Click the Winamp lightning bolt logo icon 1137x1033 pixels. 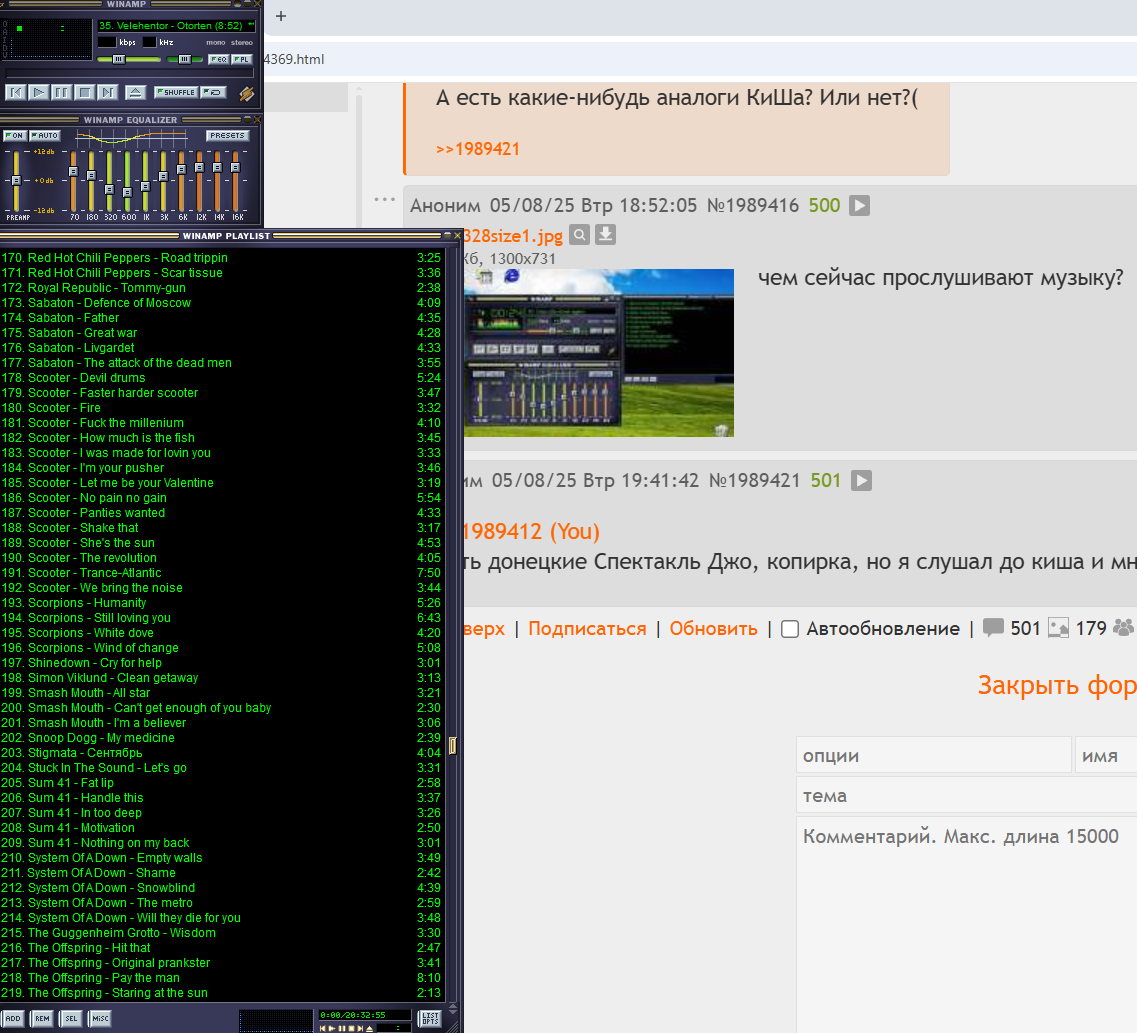(247, 93)
